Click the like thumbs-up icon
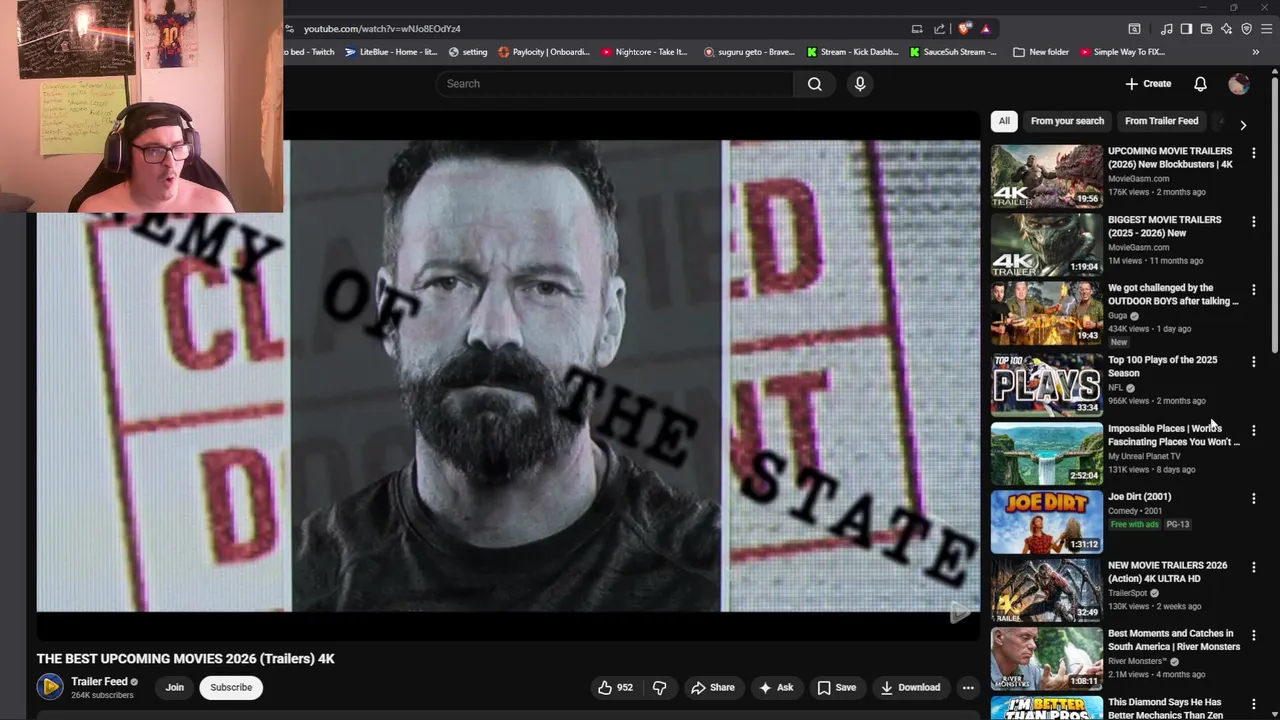 (x=605, y=688)
